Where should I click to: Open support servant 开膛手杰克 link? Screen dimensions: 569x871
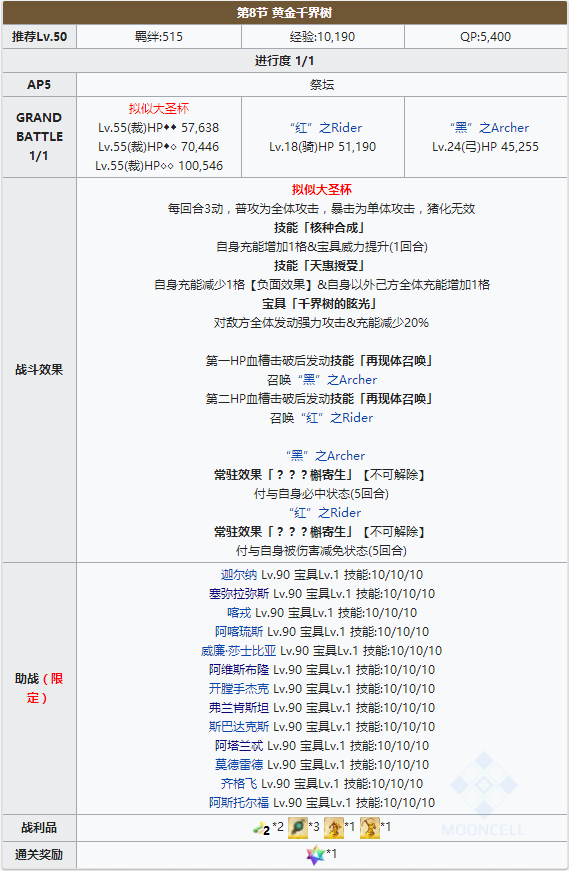pos(239,689)
